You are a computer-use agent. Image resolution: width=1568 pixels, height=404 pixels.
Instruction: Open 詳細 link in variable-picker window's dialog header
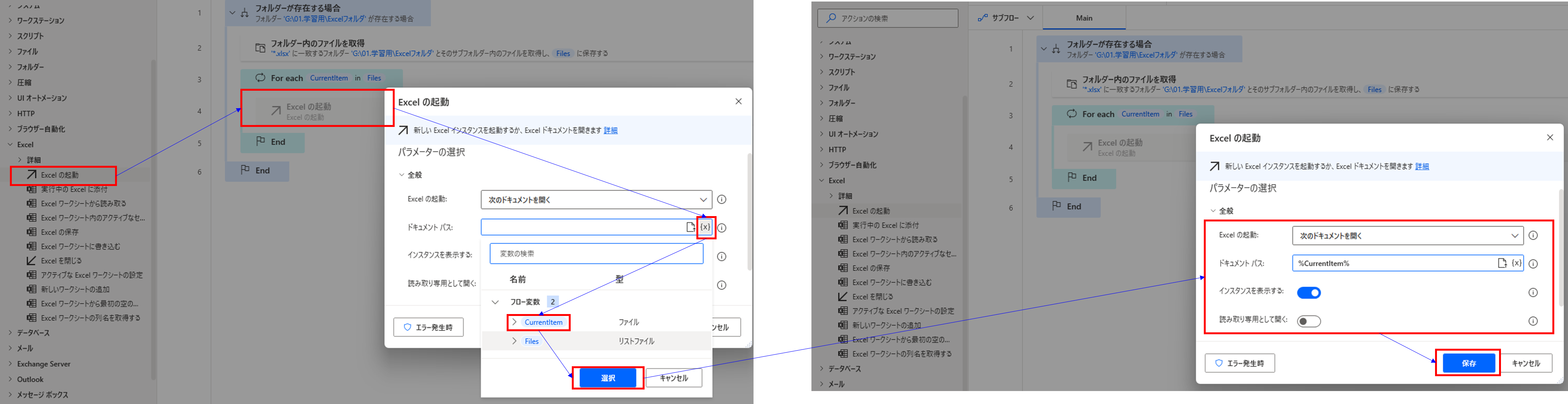(x=611, y=130)
